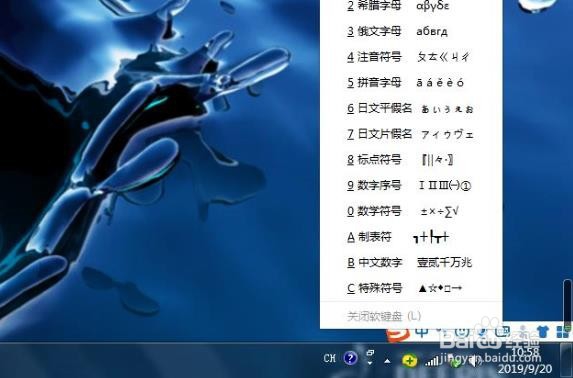Screen dimensions: 573x378
Task: Click the green checkmark tray icon
Action: [x=455, y=362]
